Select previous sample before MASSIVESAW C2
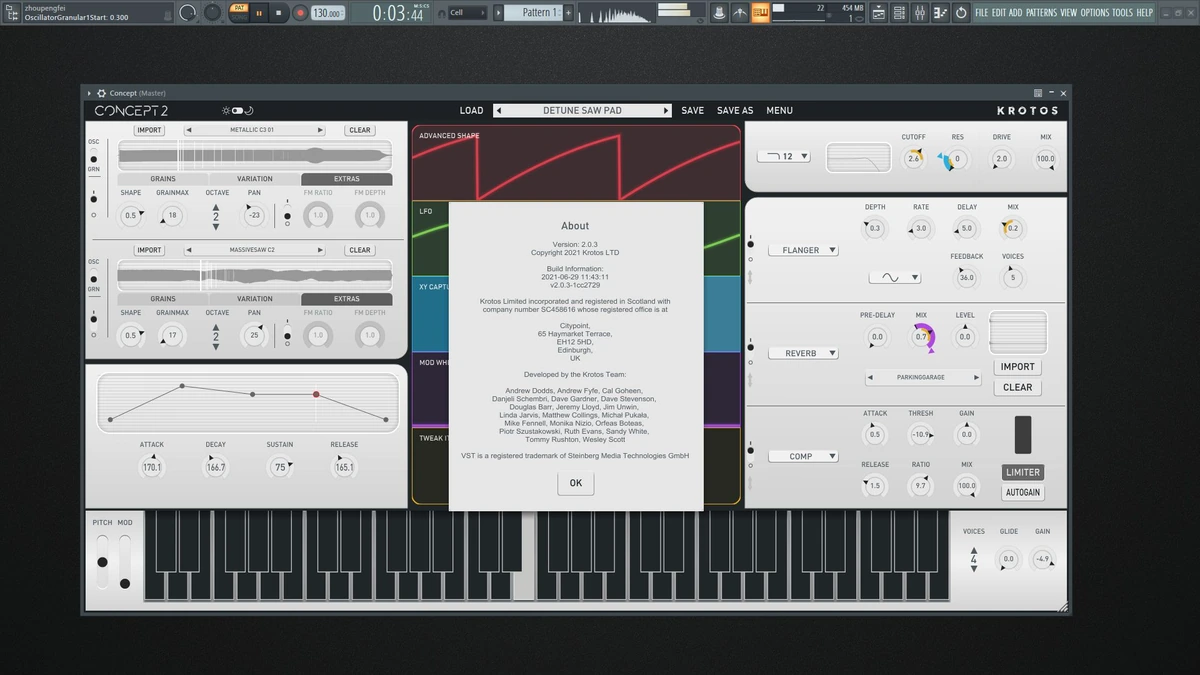 (x=189, y=250)
